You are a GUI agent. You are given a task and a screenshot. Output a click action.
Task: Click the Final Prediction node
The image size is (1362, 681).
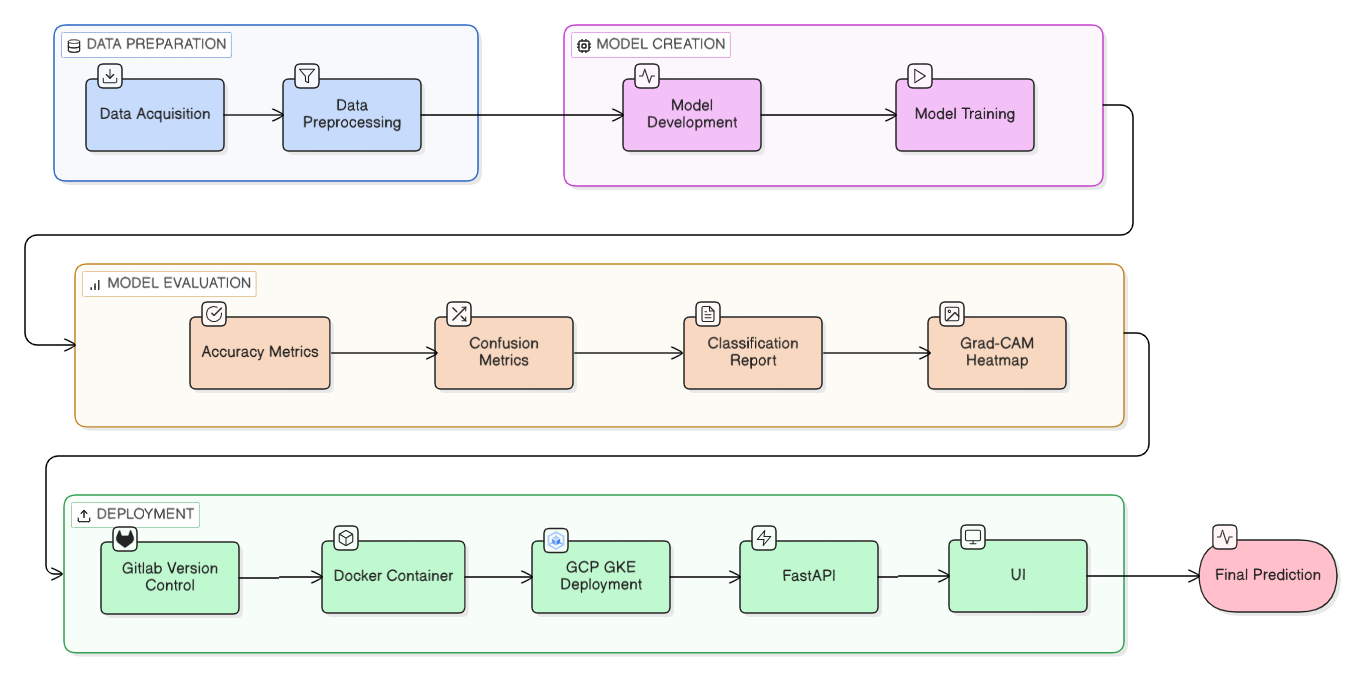click(1267, 575)
